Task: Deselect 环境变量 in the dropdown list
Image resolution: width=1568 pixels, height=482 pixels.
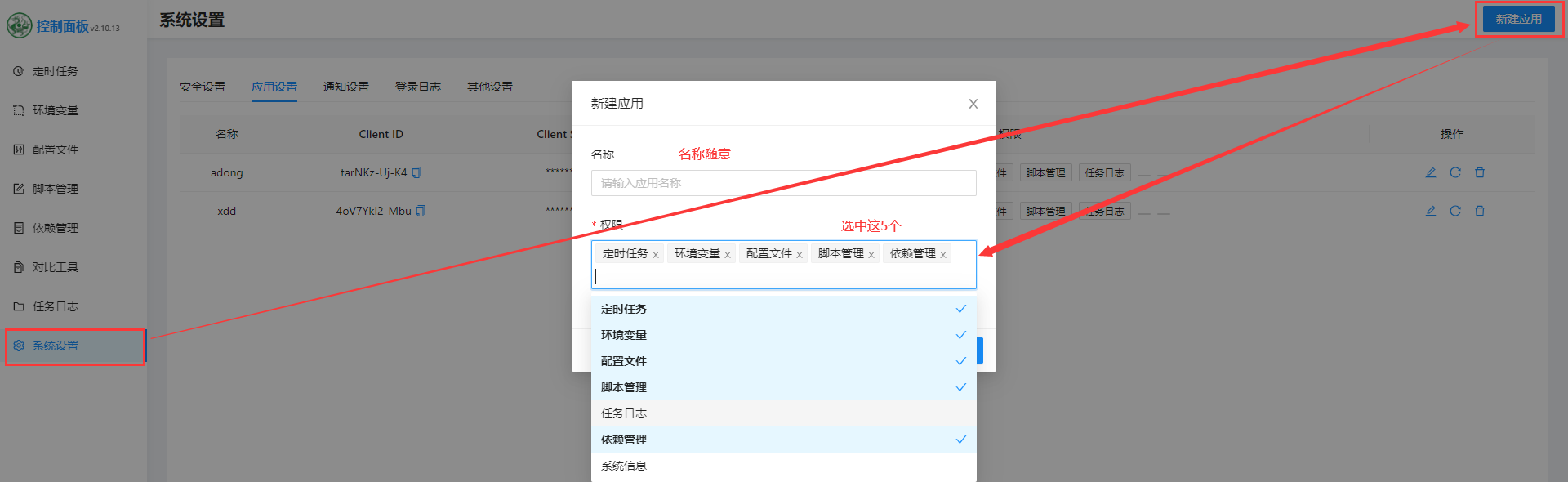Action: coord(784,335)
